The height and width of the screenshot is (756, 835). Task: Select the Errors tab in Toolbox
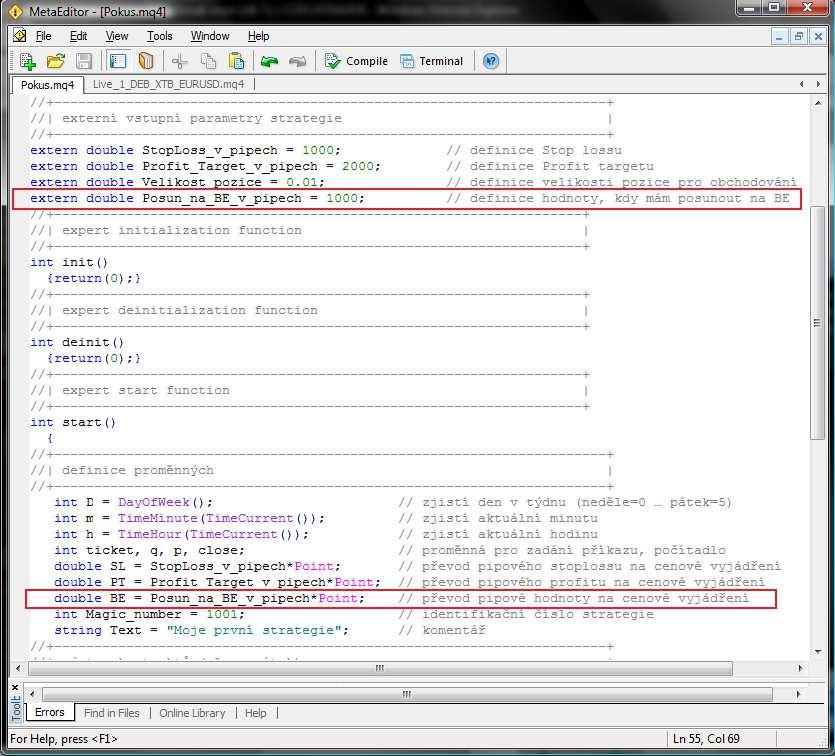pos(50,712)
